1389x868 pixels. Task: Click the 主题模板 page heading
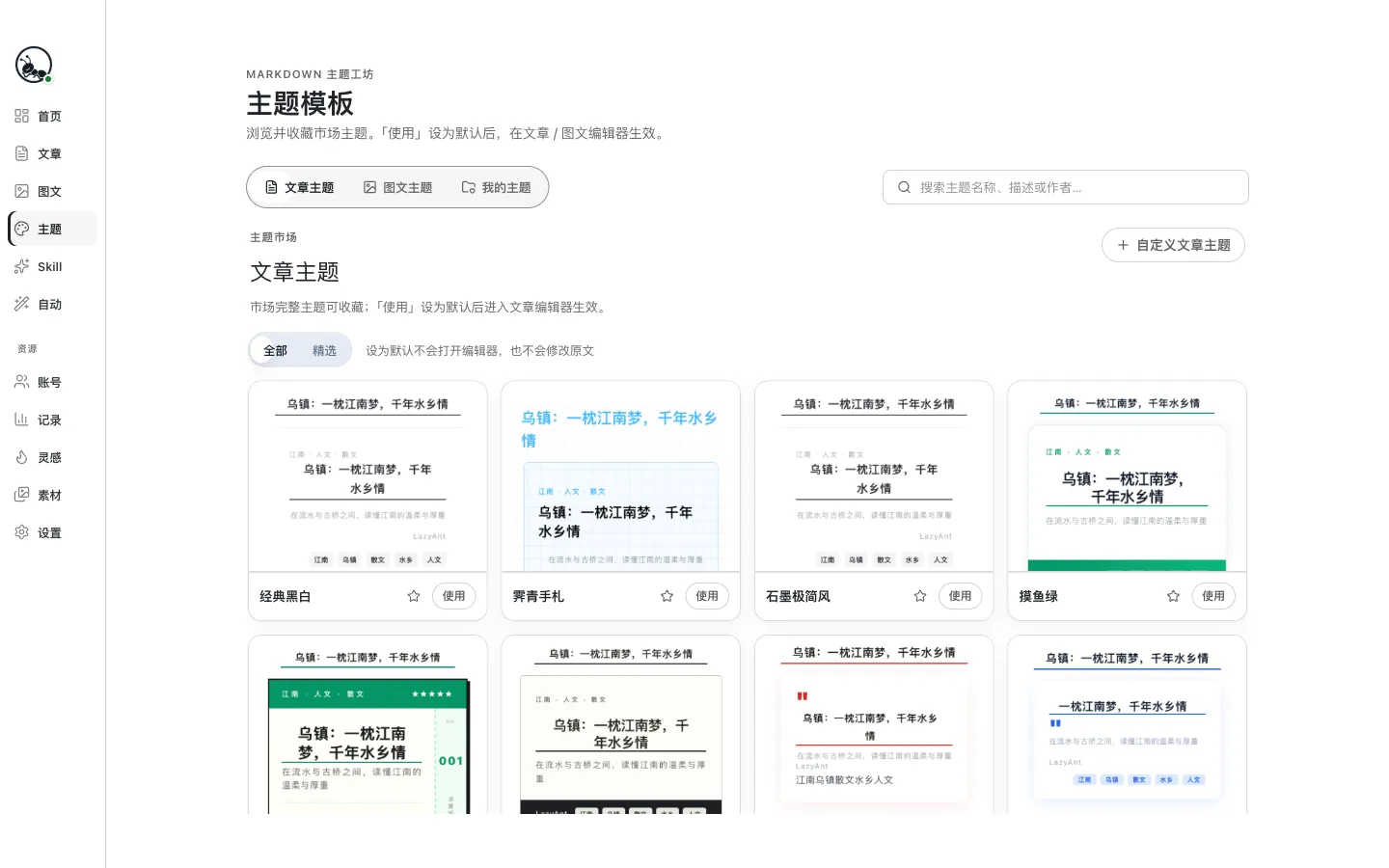point(300,103)
